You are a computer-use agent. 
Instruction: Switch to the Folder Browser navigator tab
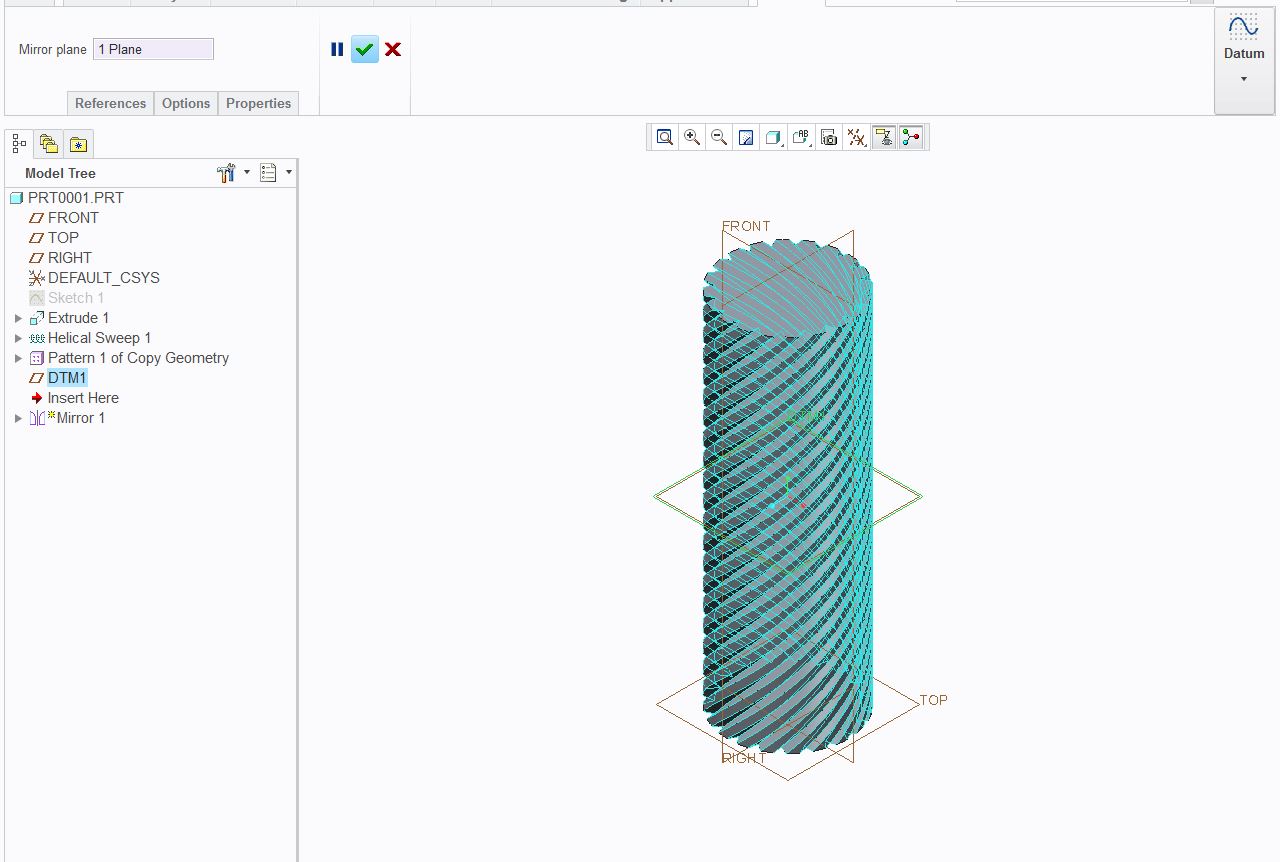pos(49,144)
